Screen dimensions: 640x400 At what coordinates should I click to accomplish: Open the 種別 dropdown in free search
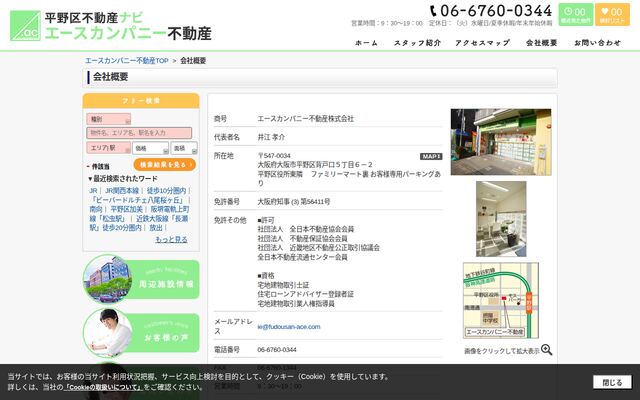tap(109, 119)
